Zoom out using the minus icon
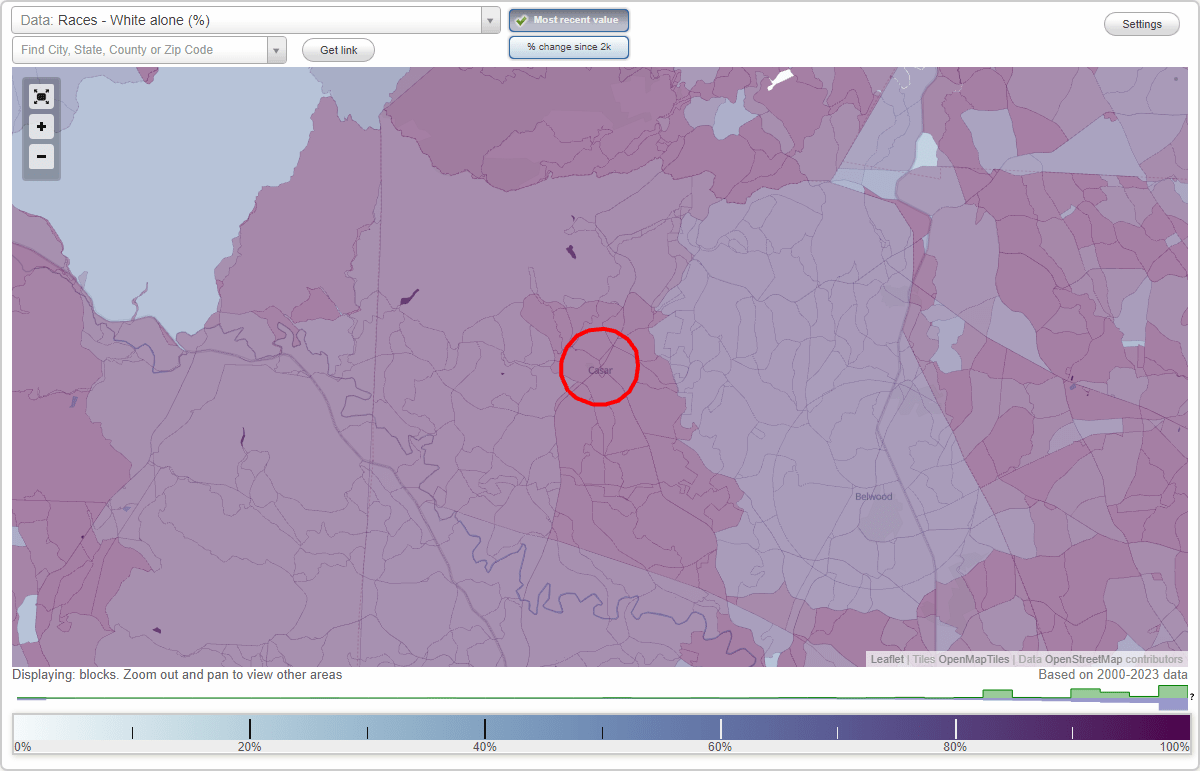The height and width of the screenshot is (771, 1200). (x=41, y=157)
